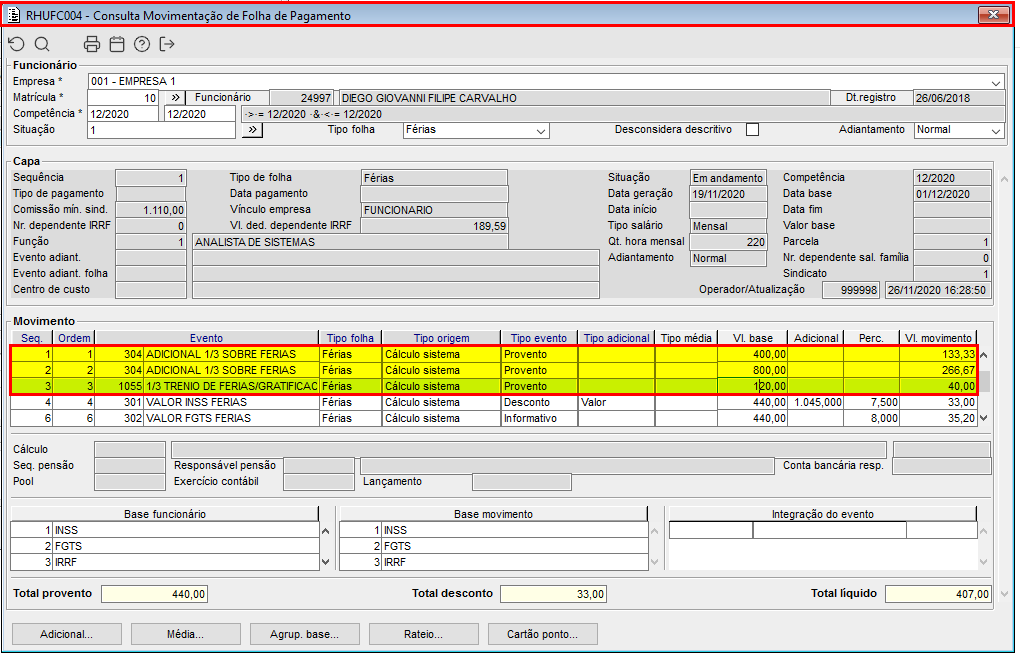Screen dimensions: 1020x657
Task: Open help via question mark icon
Action: click(142, 44)
